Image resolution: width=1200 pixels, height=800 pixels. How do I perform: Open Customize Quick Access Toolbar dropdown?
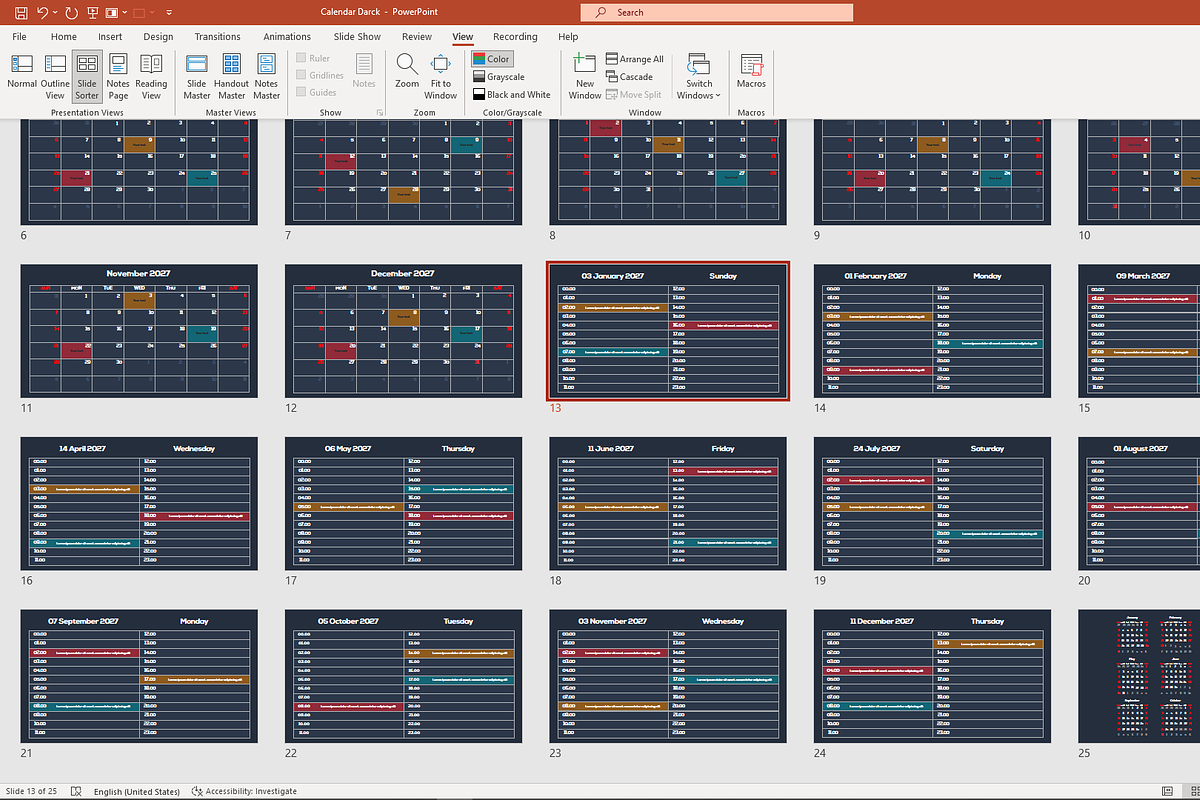pos(167,13)
